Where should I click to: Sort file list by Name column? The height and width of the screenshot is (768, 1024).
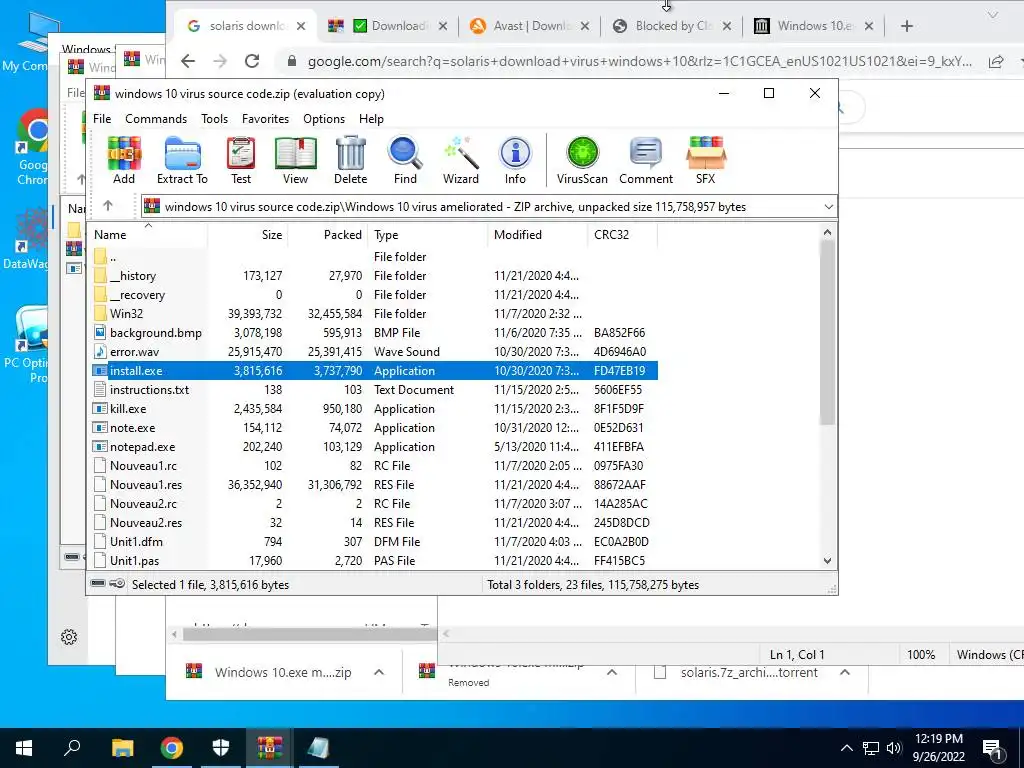tap(148, 234)
